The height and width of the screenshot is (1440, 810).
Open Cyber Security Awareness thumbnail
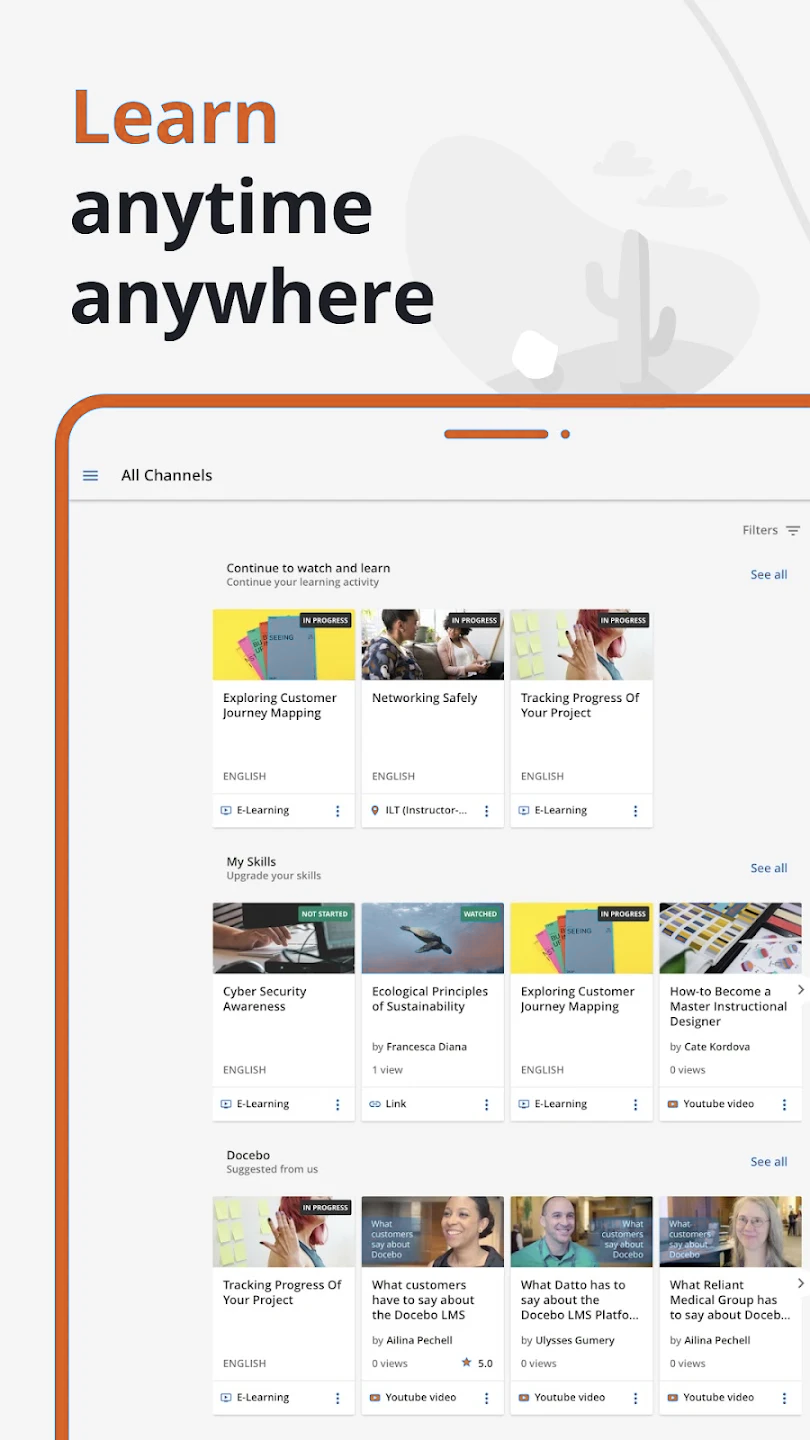tap(284, 938)
